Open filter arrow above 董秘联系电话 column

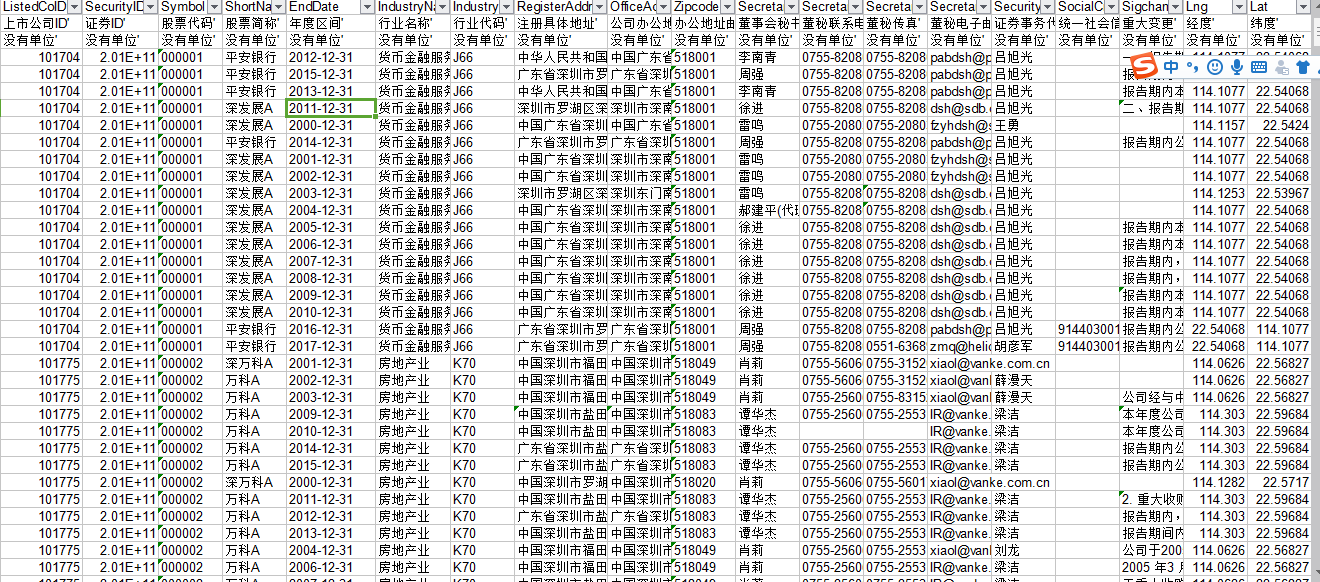[856, 7]
